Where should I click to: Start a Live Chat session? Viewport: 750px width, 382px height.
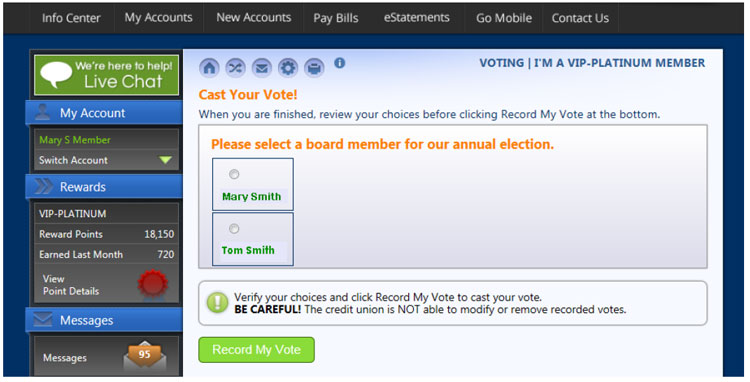coord(107,75)
